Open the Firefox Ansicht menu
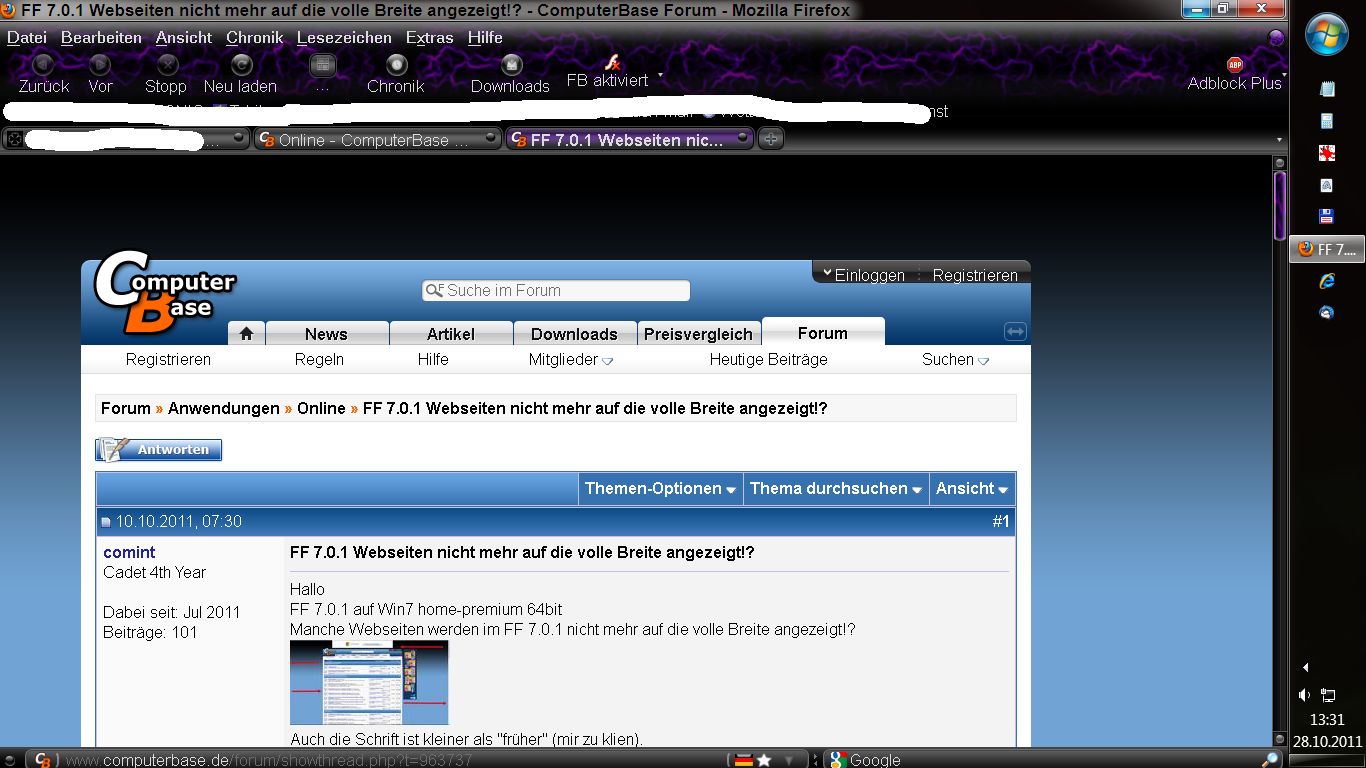 click(184, 37)
